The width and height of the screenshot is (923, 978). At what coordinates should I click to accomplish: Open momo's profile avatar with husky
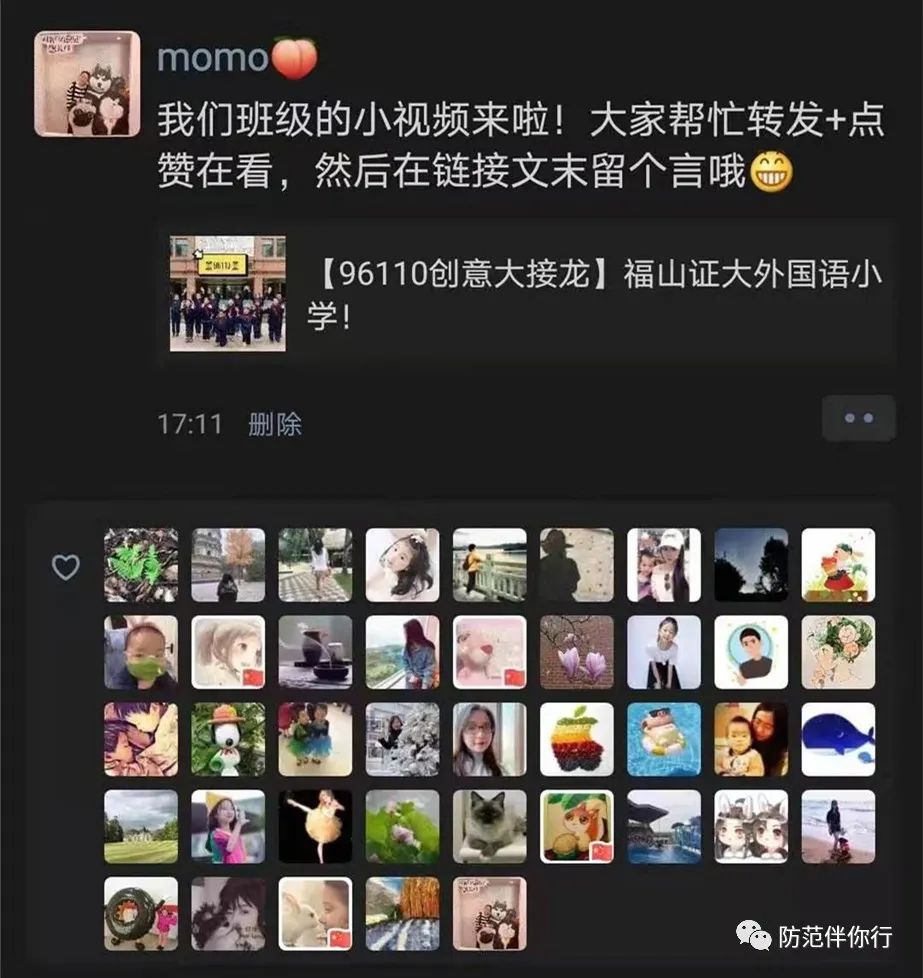point(87,84)
